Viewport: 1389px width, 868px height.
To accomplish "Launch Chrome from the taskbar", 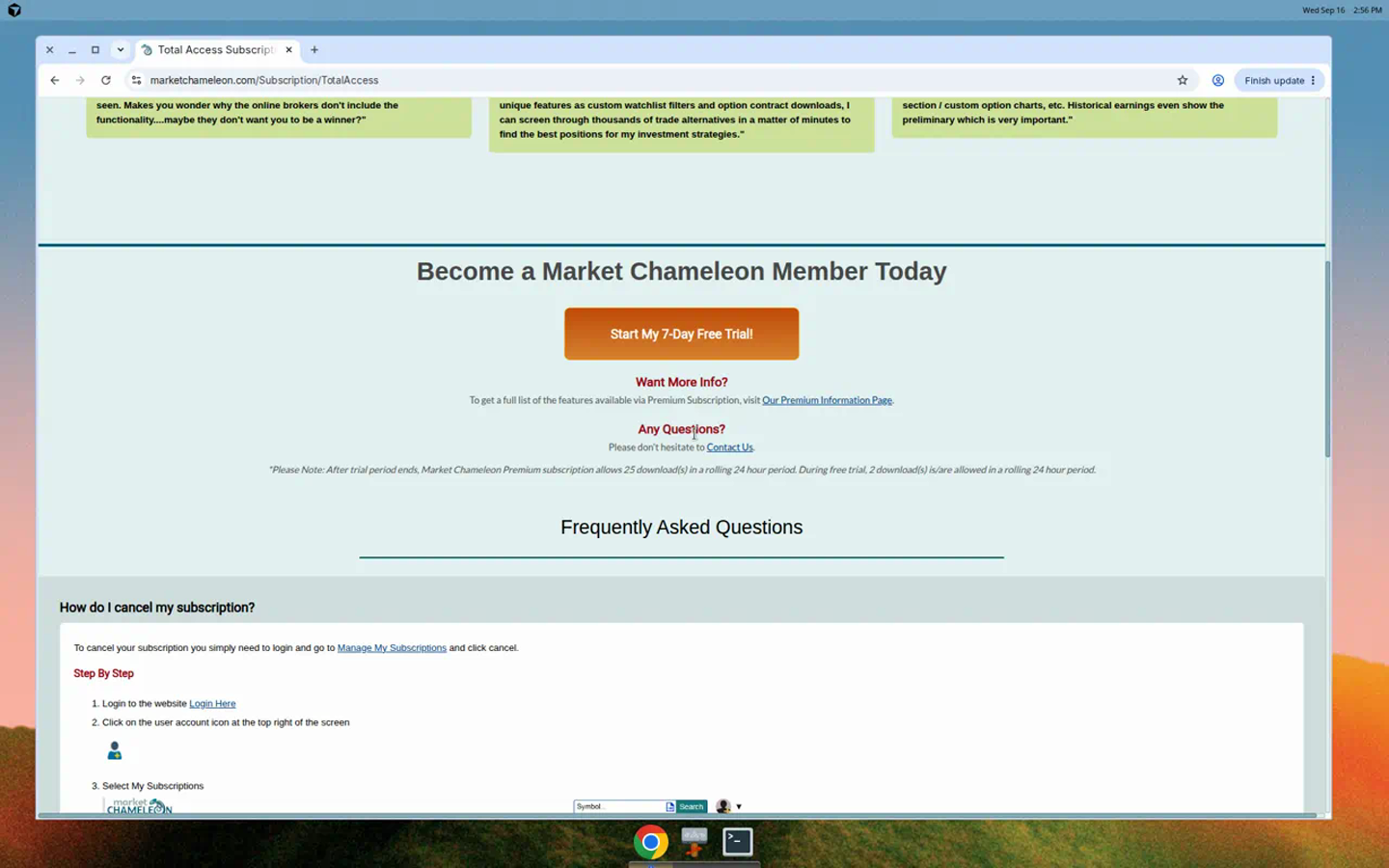I will point(651,842).
